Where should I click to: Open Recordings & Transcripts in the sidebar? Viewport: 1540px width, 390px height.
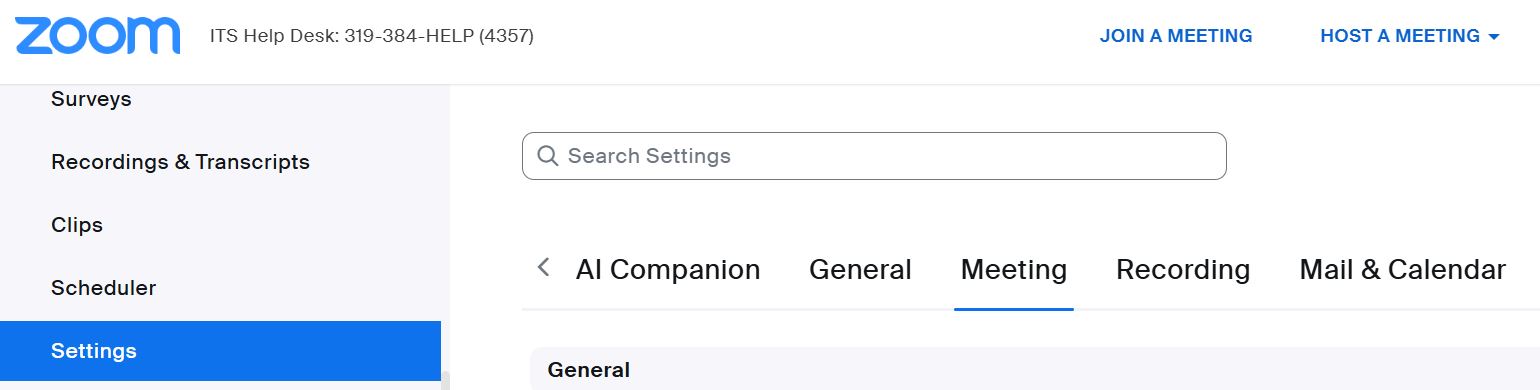point(180,162)
